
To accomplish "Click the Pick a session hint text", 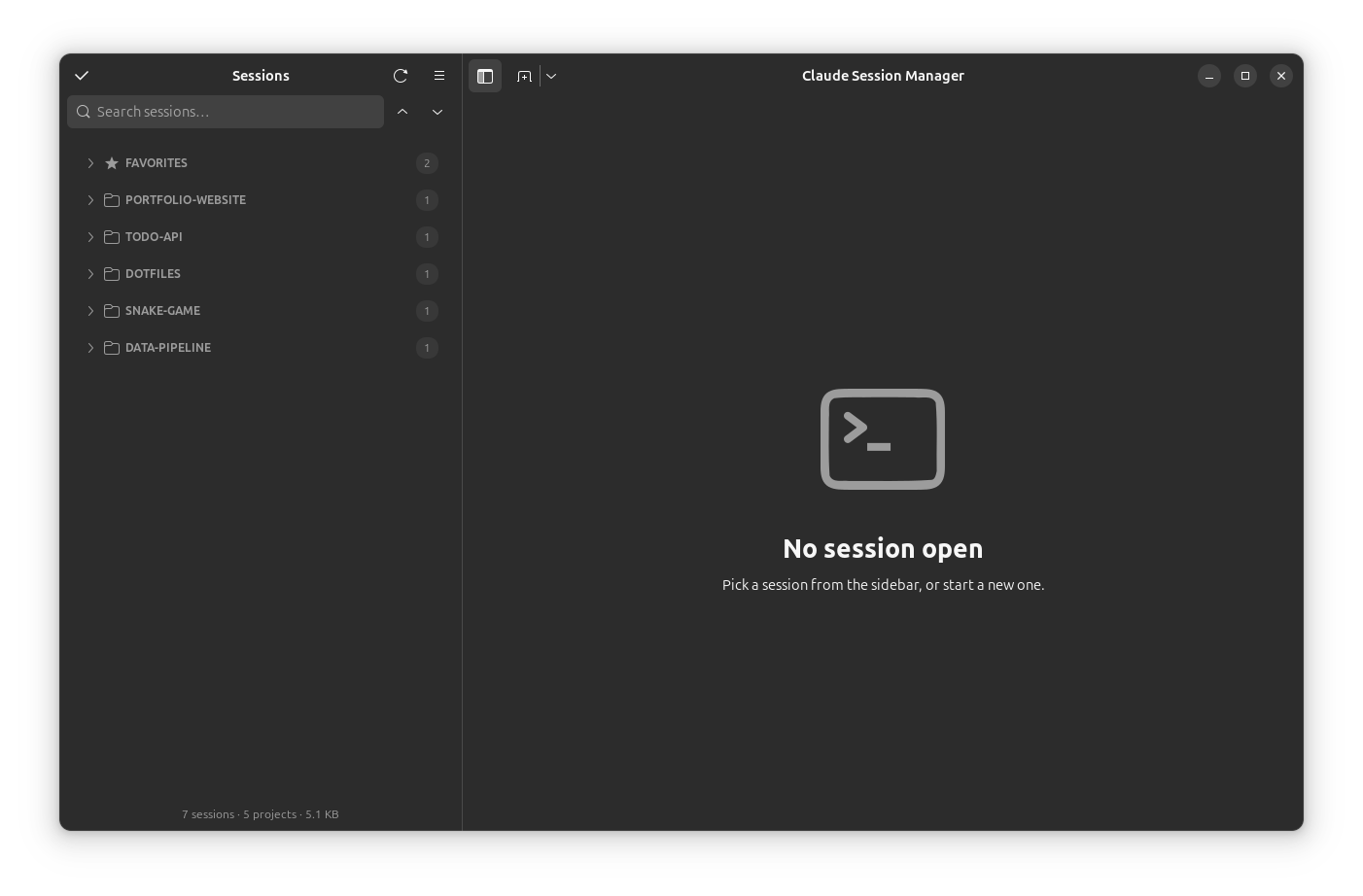I will point(883,585).
